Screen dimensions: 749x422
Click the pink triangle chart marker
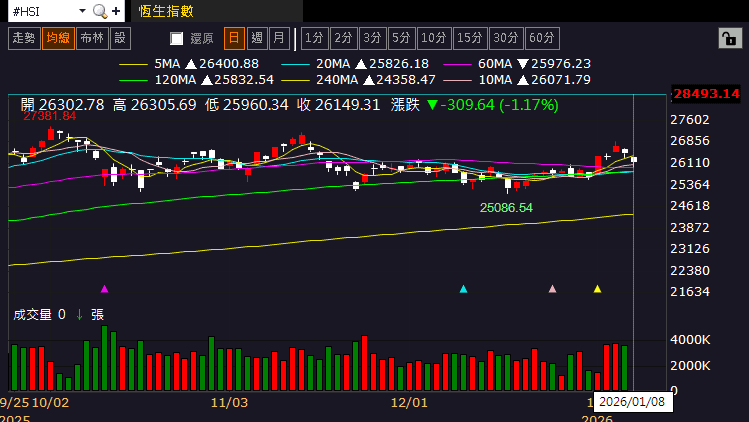(552, 289)
